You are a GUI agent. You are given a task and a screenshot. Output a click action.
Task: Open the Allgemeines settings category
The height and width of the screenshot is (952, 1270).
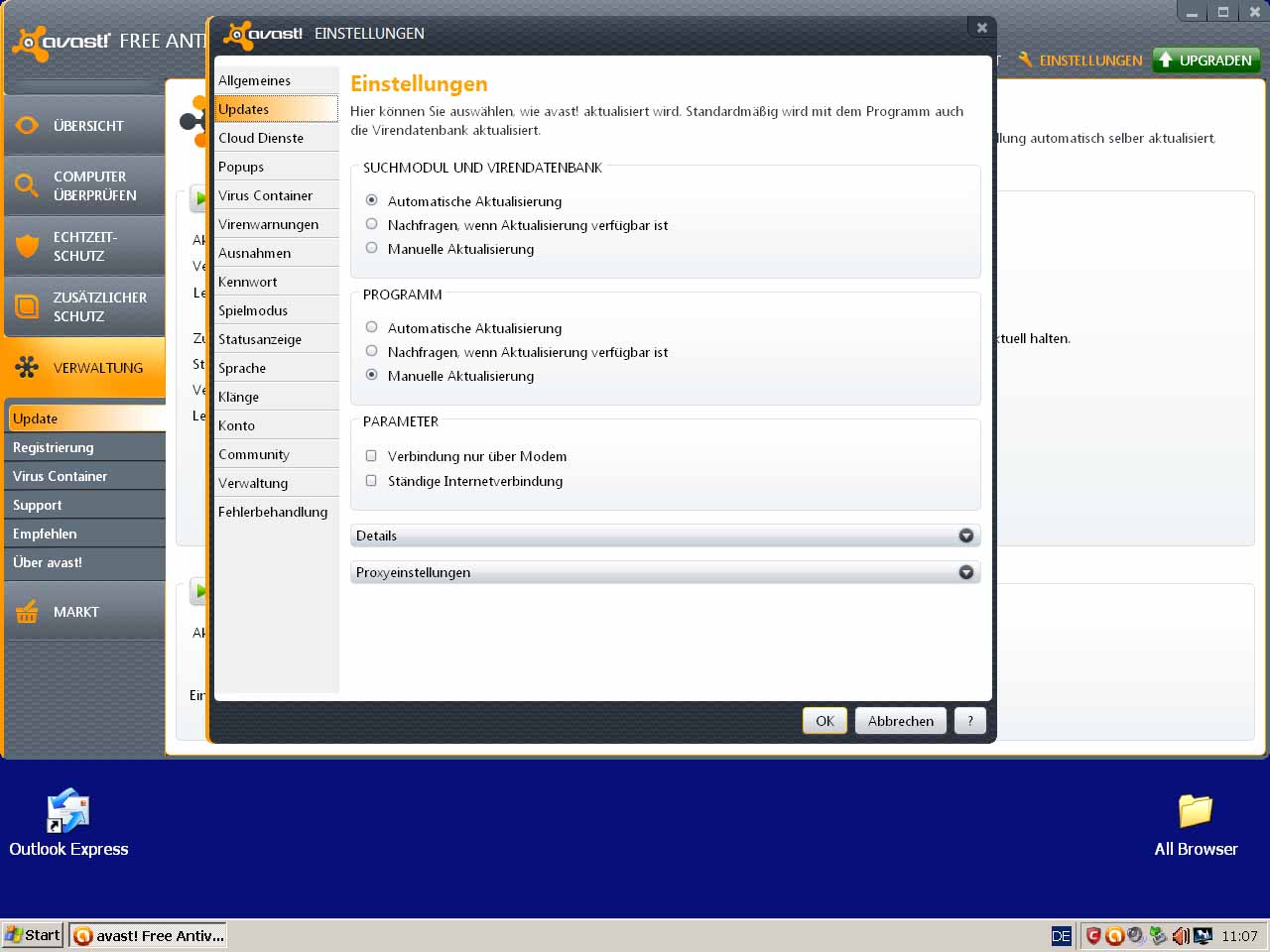(x=277, y=80)
